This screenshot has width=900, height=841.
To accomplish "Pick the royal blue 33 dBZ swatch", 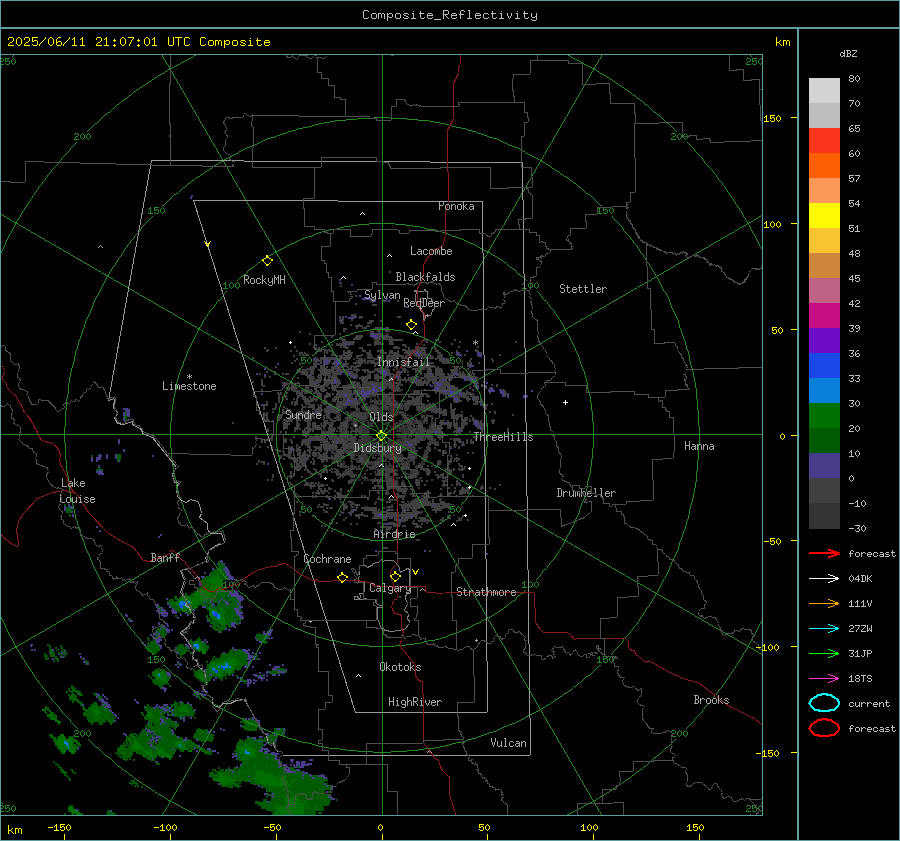I will pyautogui.click(x=824, y=366).
